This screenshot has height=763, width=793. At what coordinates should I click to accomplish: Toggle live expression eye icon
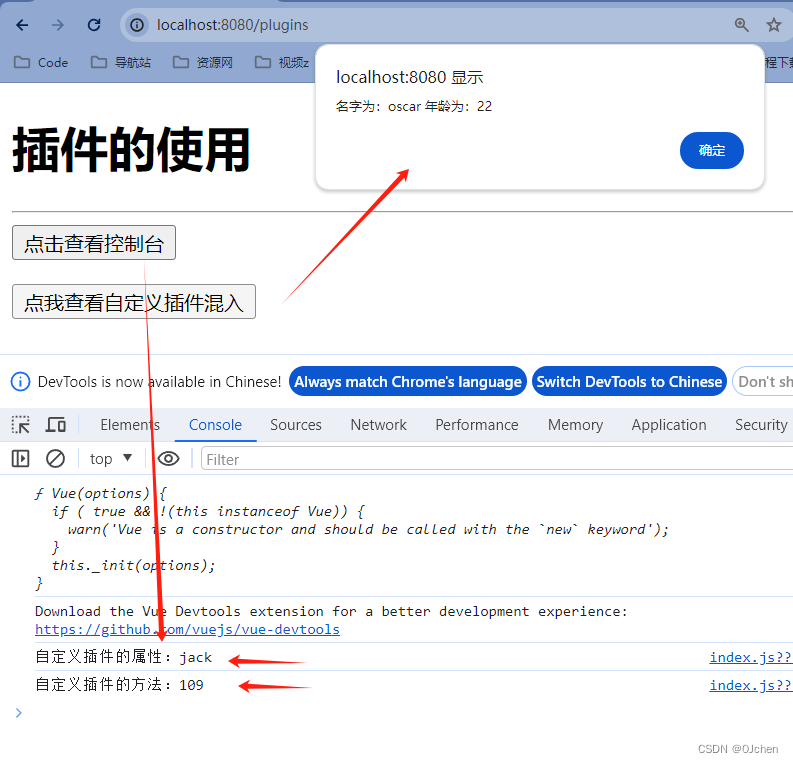tap(168, 459)
